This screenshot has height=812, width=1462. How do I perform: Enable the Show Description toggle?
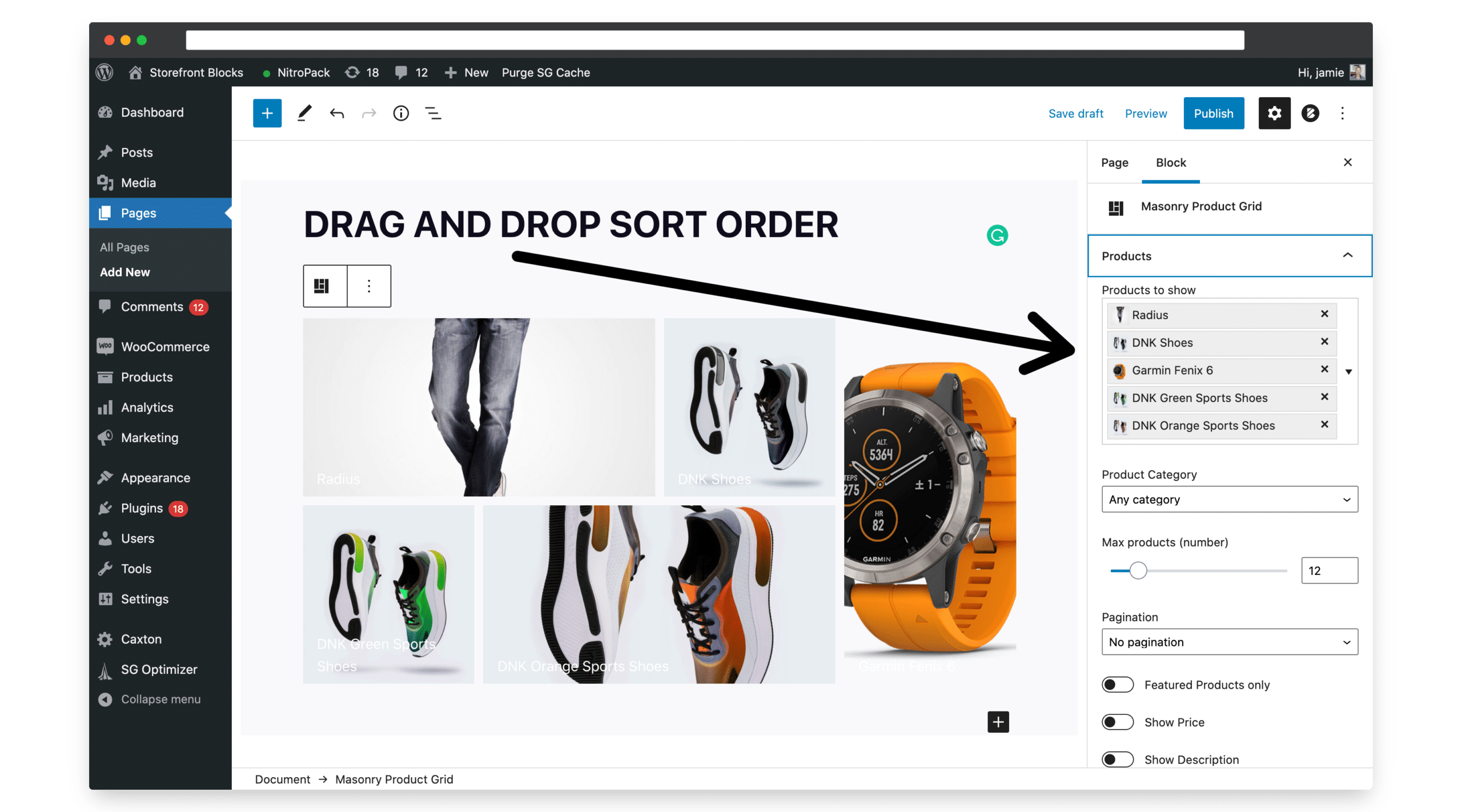(x=1117, y=759)
